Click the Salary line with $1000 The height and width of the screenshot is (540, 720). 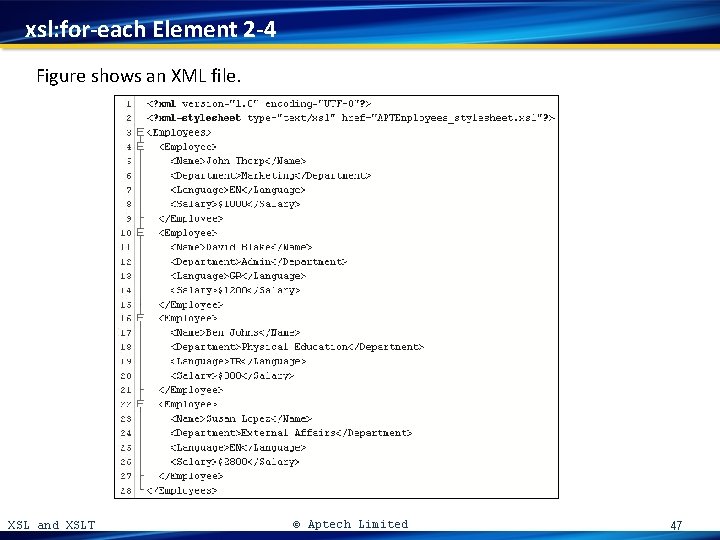tap(235, 204)
